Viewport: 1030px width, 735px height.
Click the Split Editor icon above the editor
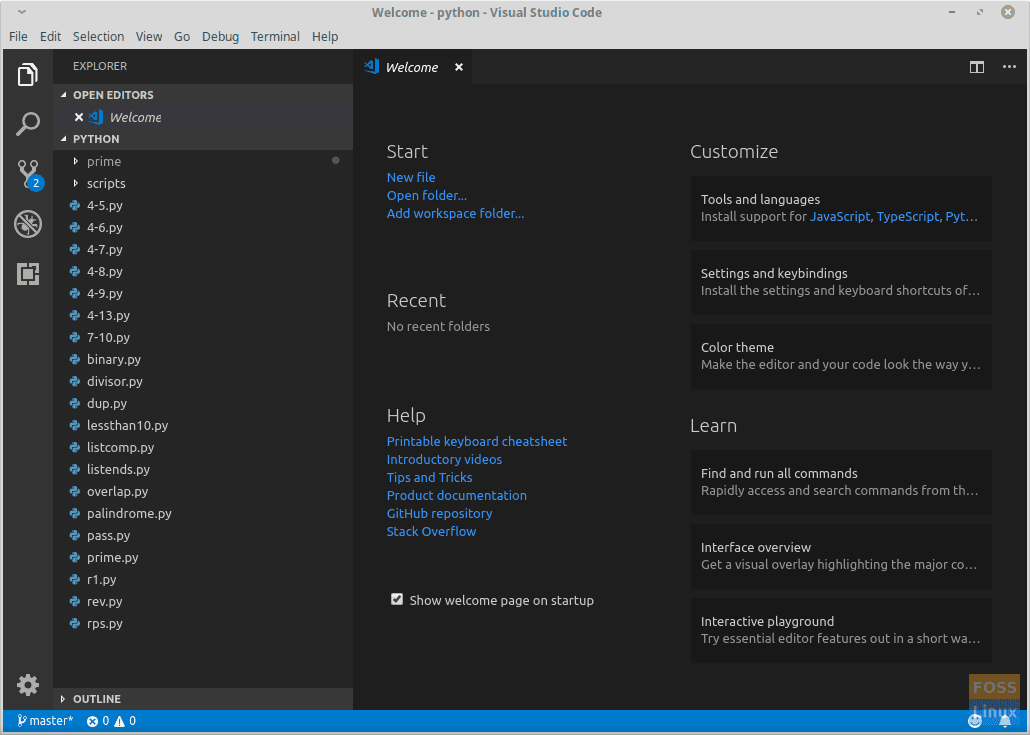pyautogui.click(x=976, y=67)
